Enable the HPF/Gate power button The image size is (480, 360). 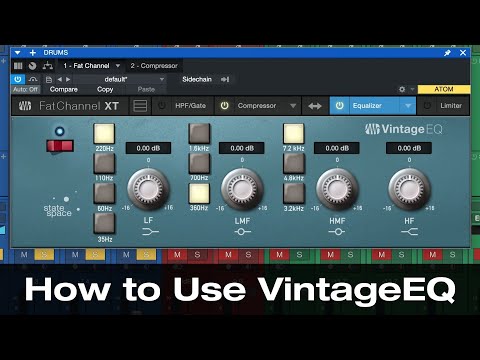[162, 106]
